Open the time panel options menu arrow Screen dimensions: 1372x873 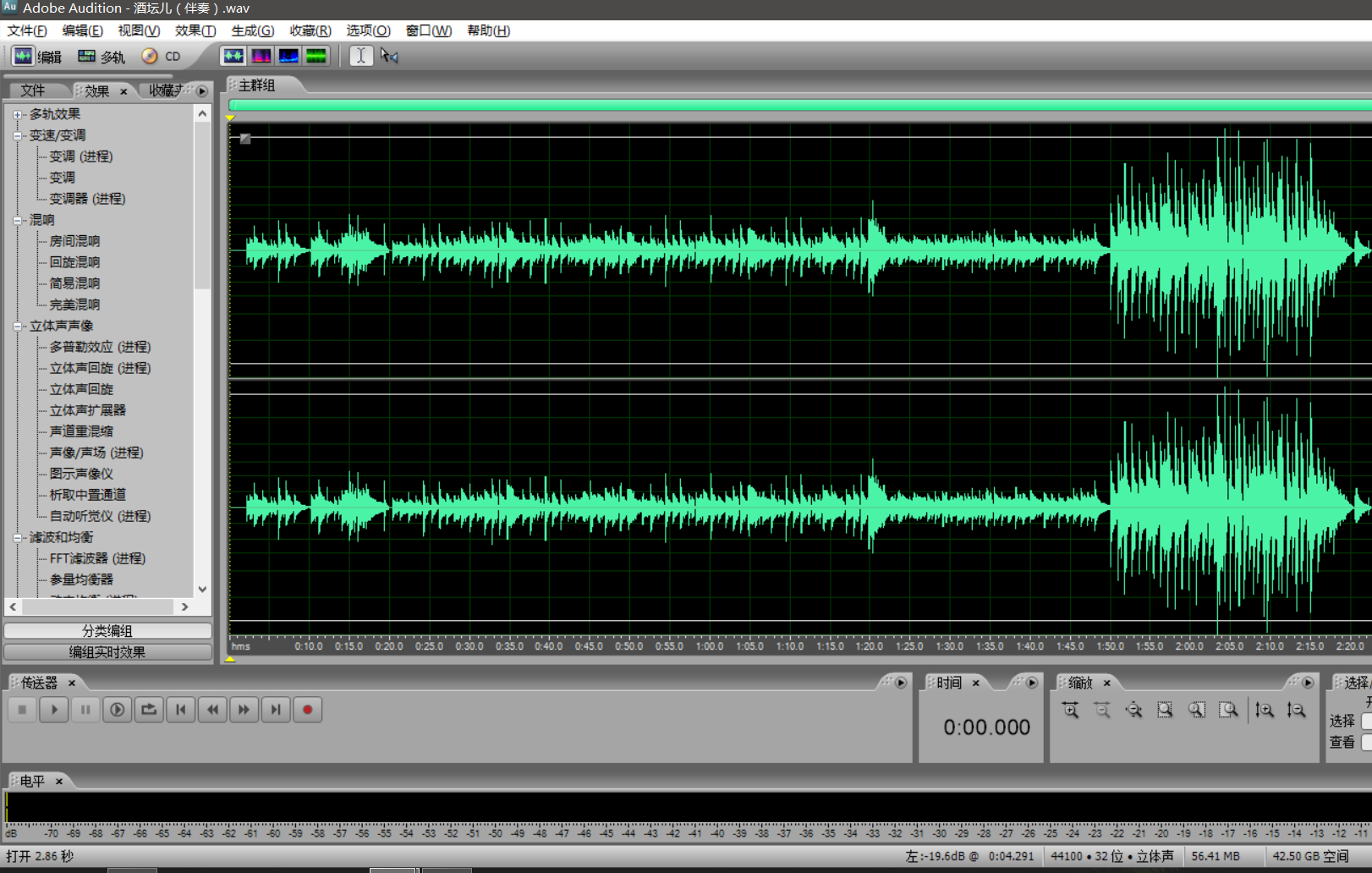1032,683
